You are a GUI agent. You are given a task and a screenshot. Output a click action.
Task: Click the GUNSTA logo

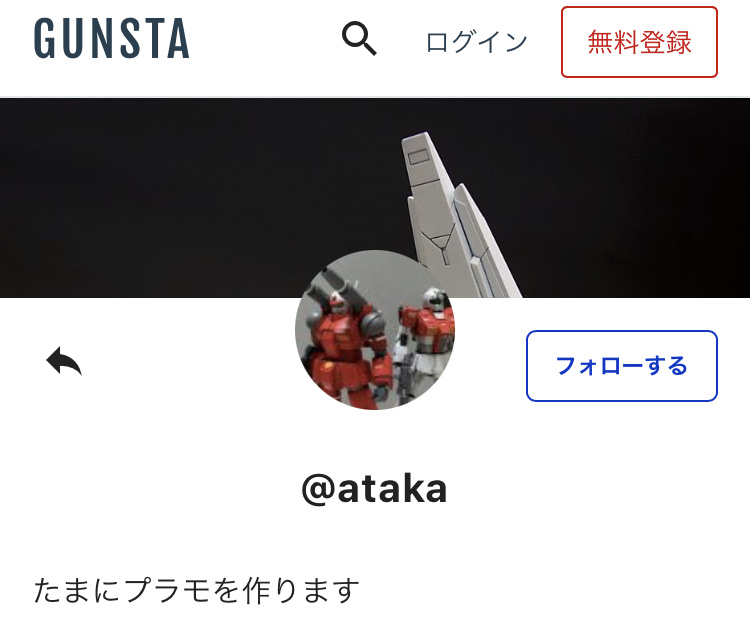point(112,38)
